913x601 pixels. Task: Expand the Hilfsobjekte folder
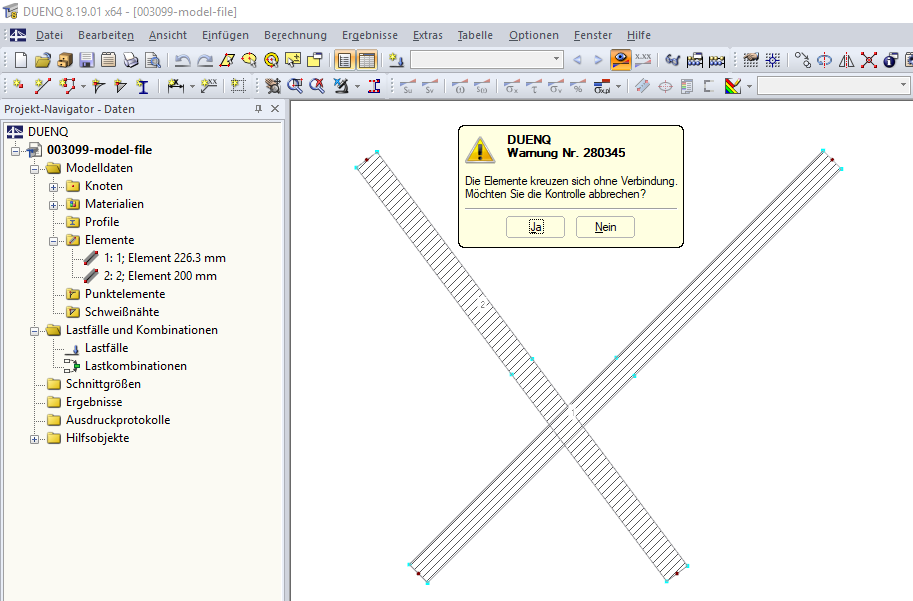[34, 439]
